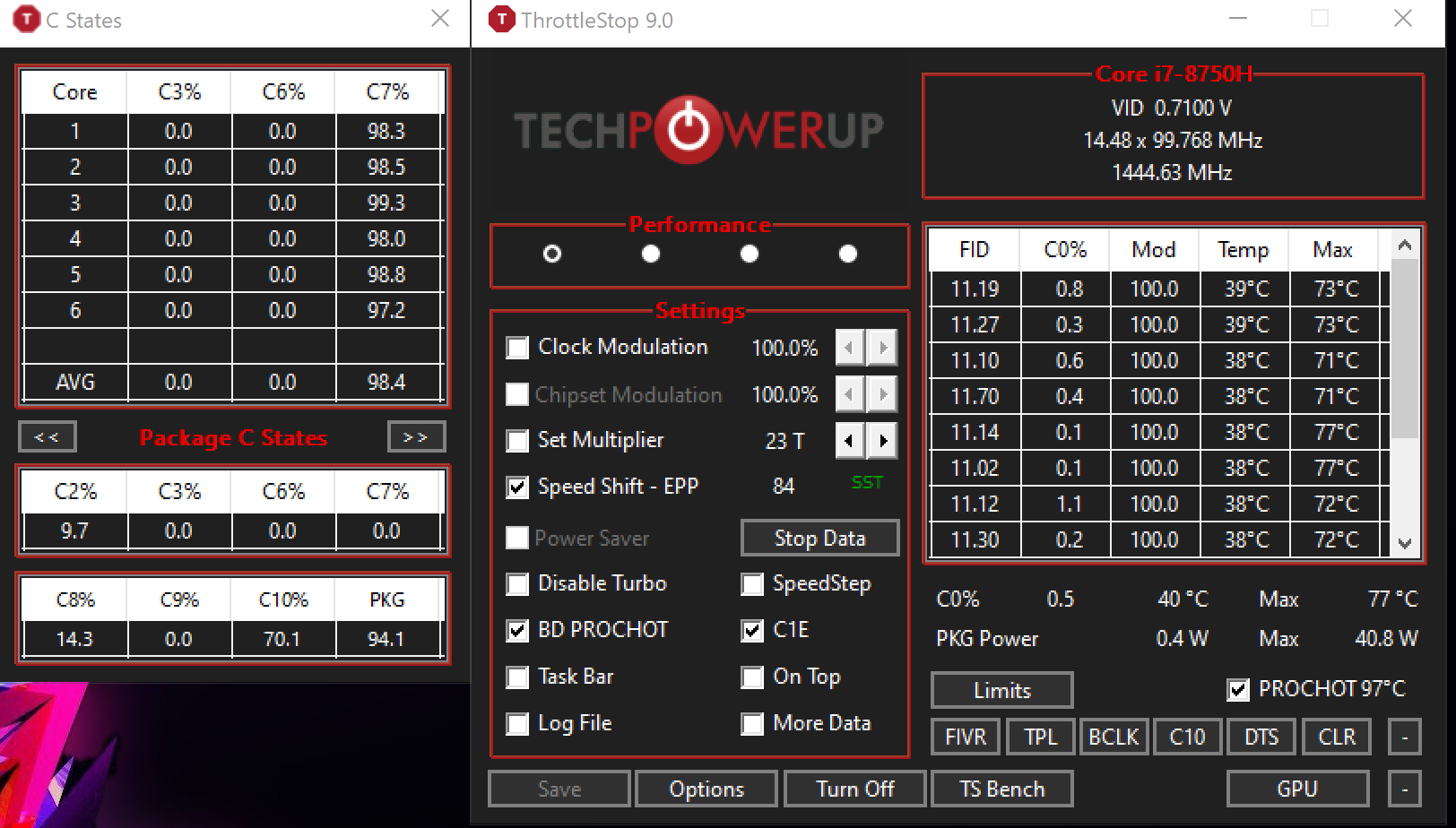The height and width of the screenshot is (828, 1456).
Task: Uncheck BD PROCHOT
Action: 517,631
